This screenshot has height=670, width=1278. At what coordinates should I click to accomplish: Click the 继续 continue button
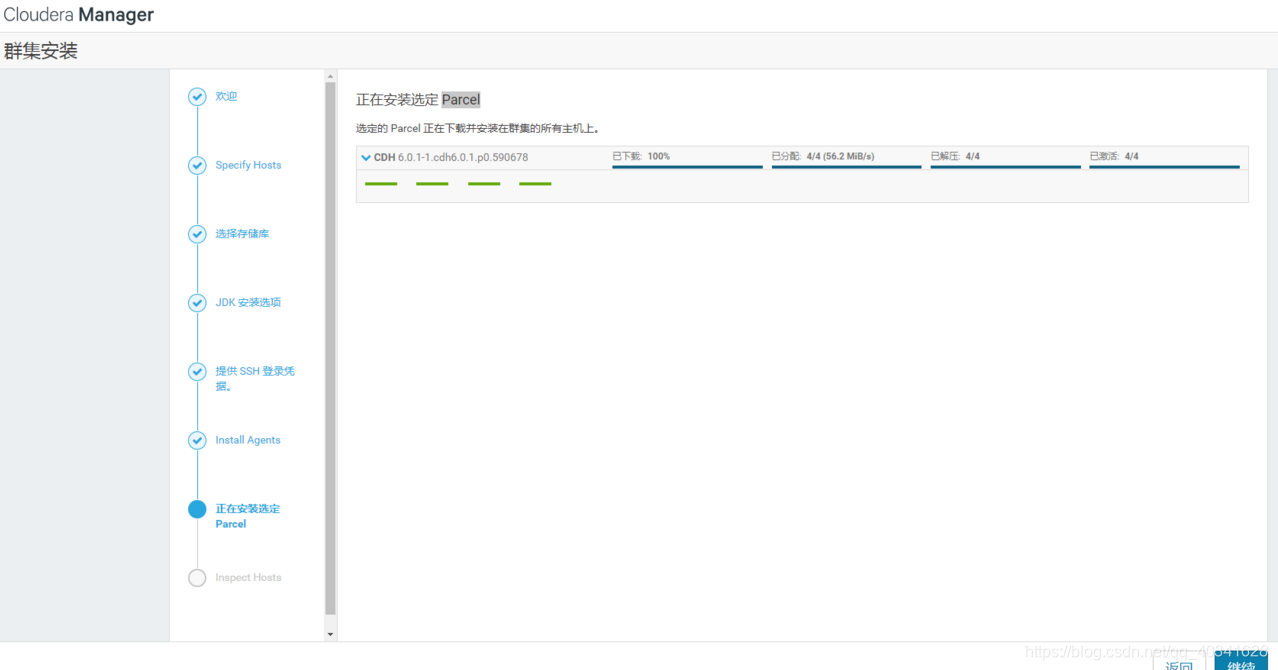pos(1240,662)
